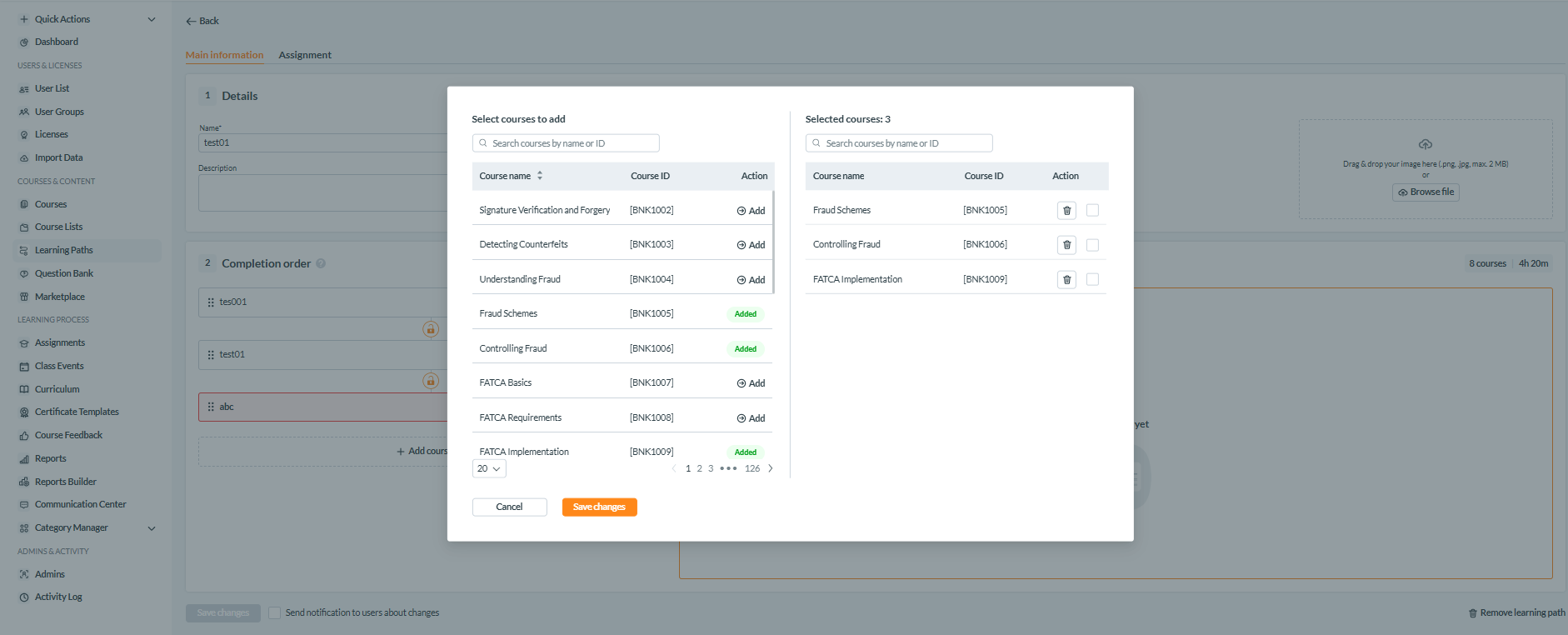Add the FATCA Basics course
The height and width of the screenshot is (635, 1568).
point(751,383)
